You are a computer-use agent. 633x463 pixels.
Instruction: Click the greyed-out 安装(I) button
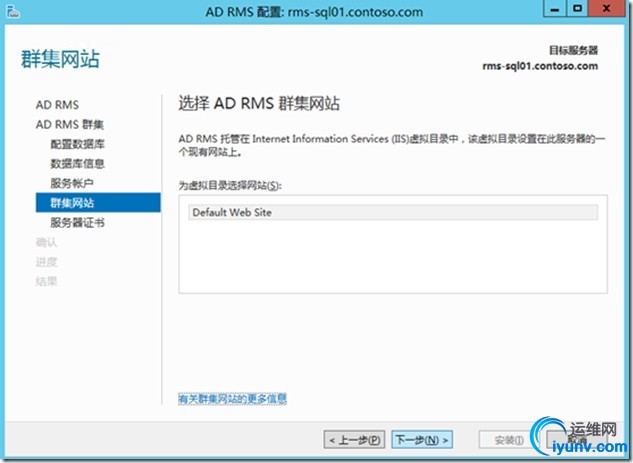point(509,440)
